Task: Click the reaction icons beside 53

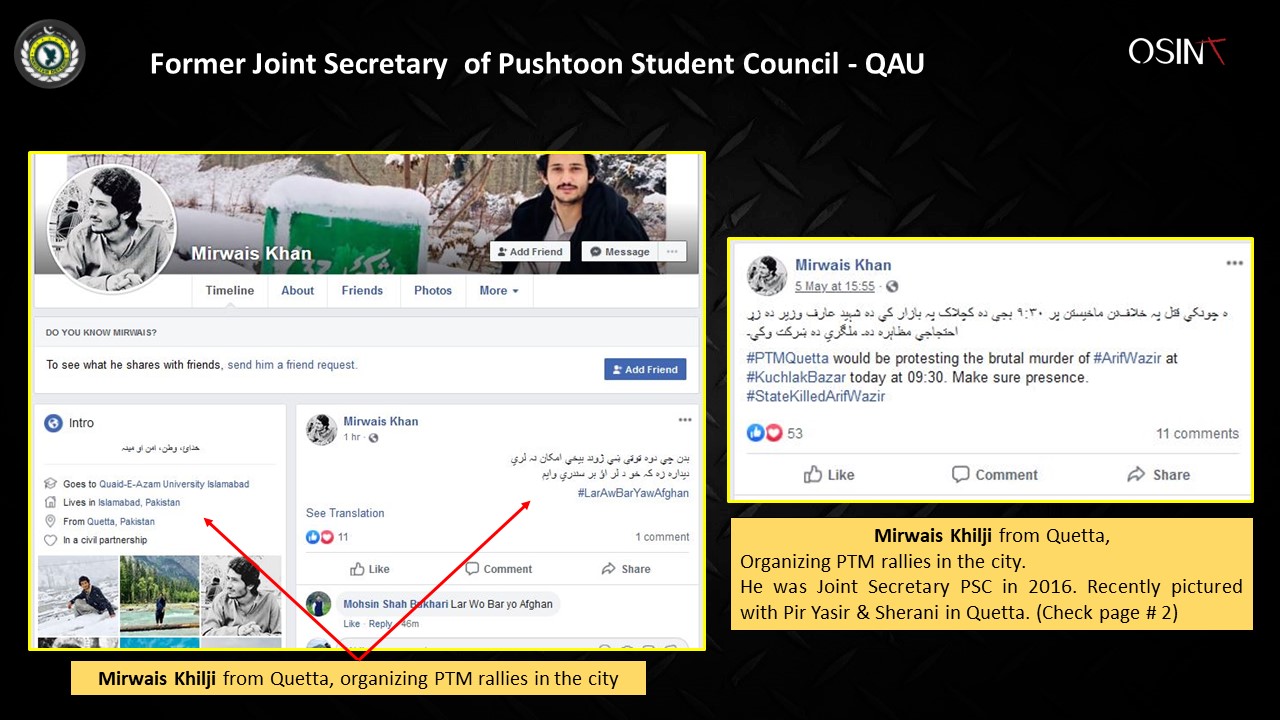Action: click(x=764, y=433)
